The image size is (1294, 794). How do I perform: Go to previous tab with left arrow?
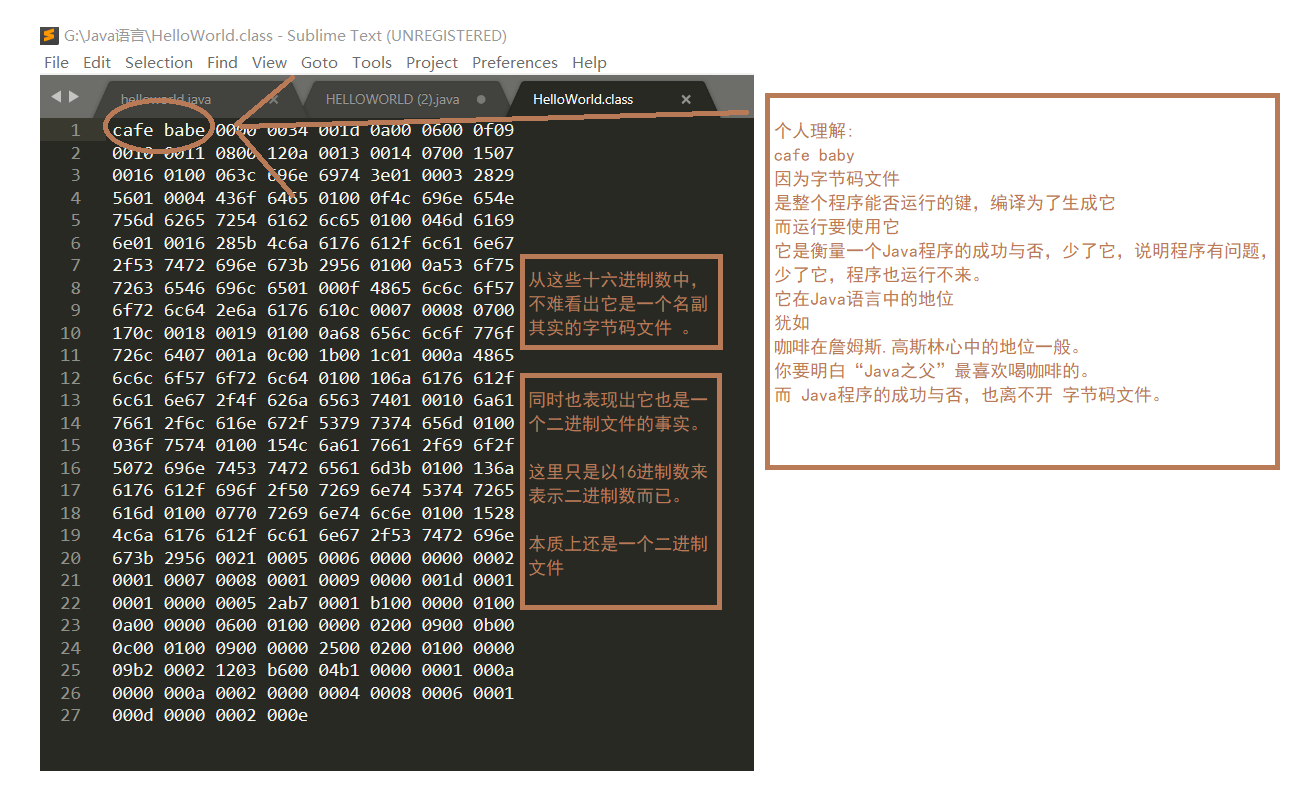(x=56, y=96)
